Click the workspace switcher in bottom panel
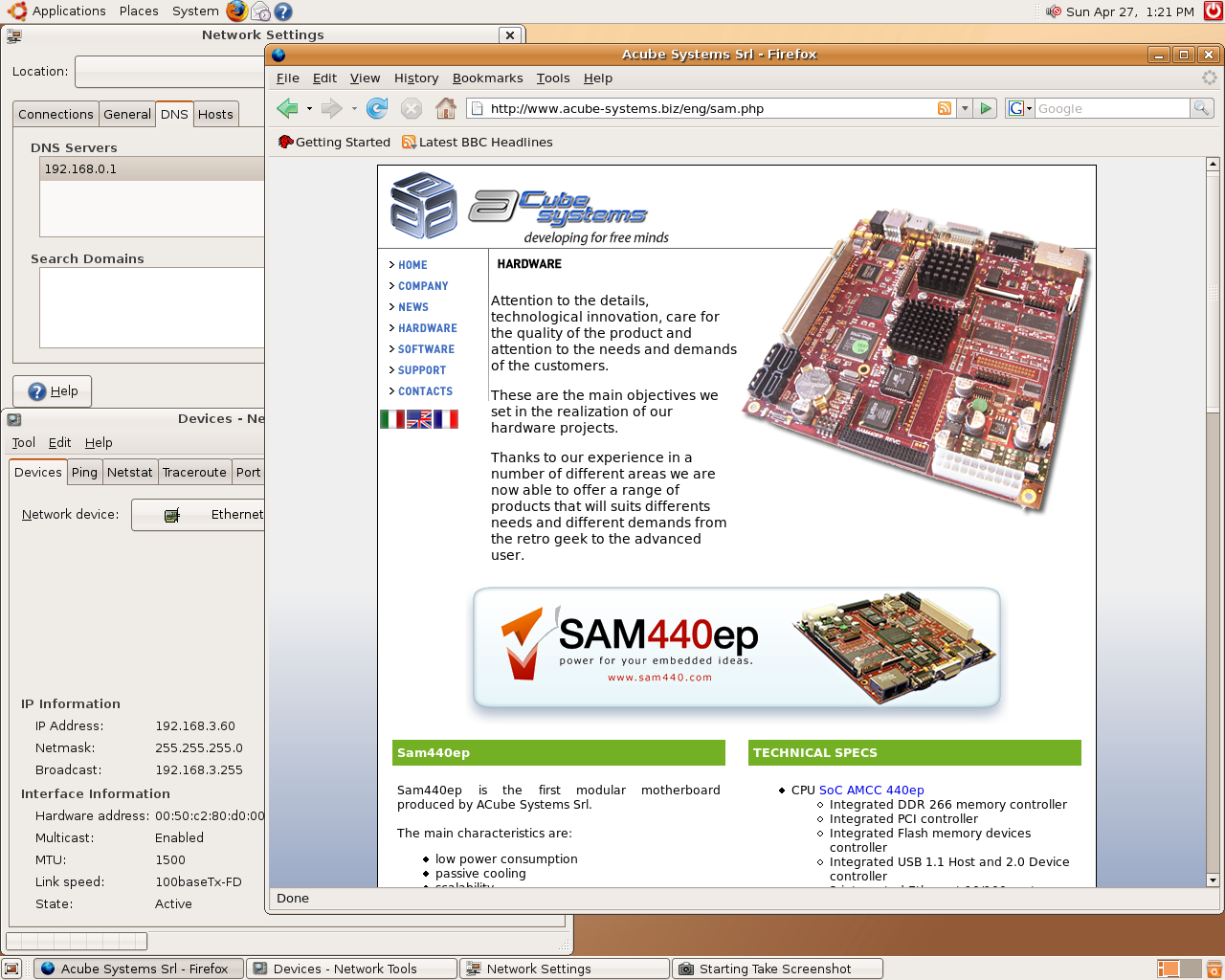This screenshot has height=980, width=1225. pyautogui.click(x=1178, y=969)
